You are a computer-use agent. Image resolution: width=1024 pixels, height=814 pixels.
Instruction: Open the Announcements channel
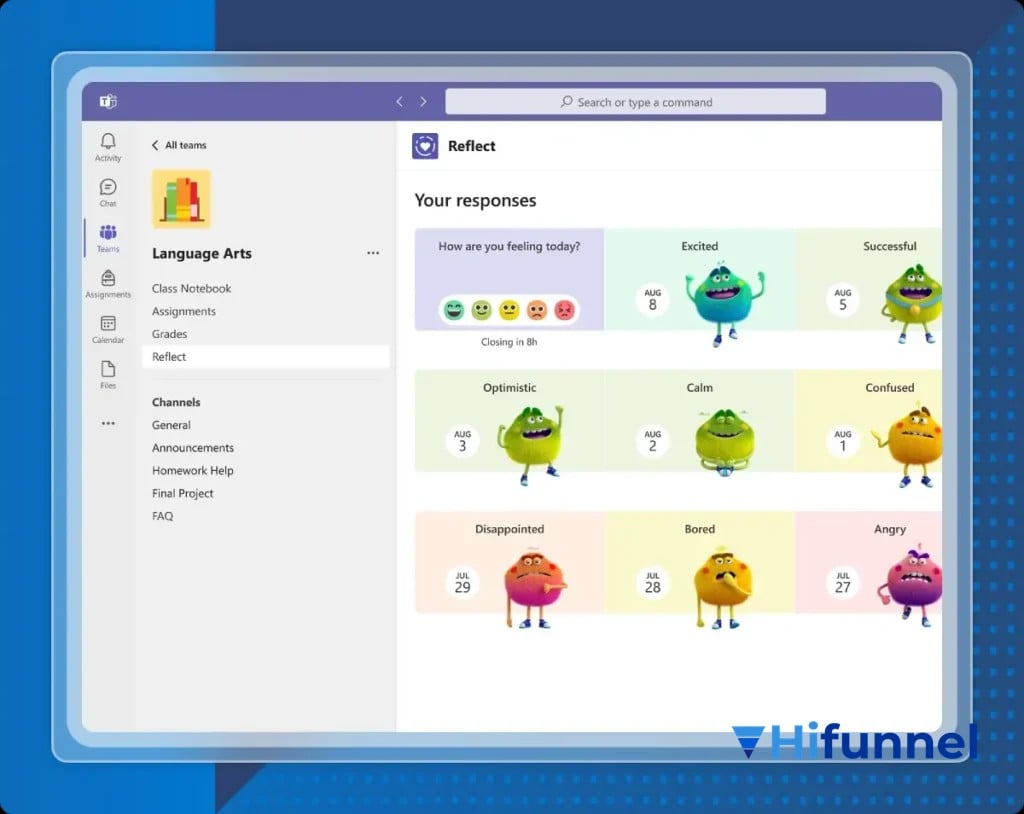pos(193,448)
